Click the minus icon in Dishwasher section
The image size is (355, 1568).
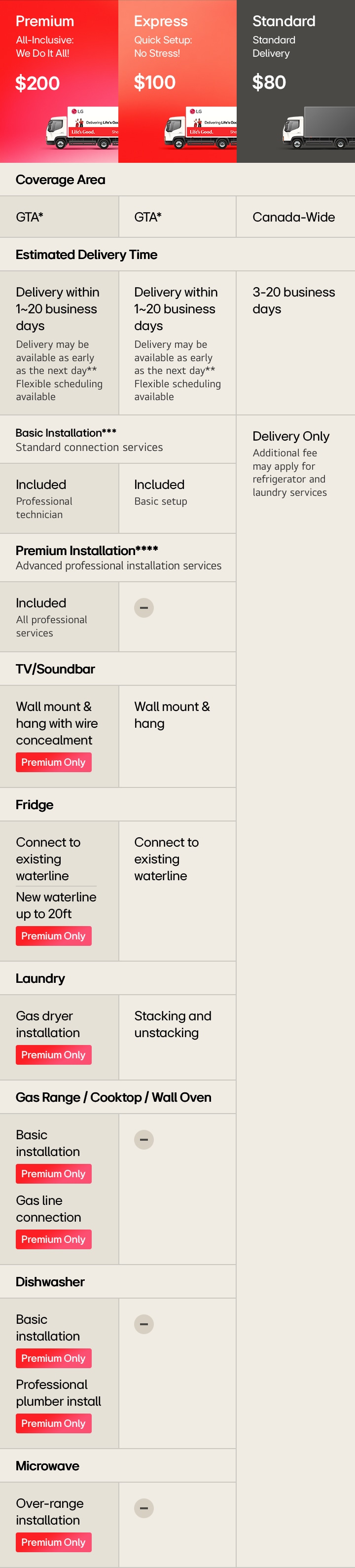[144, 1324]
